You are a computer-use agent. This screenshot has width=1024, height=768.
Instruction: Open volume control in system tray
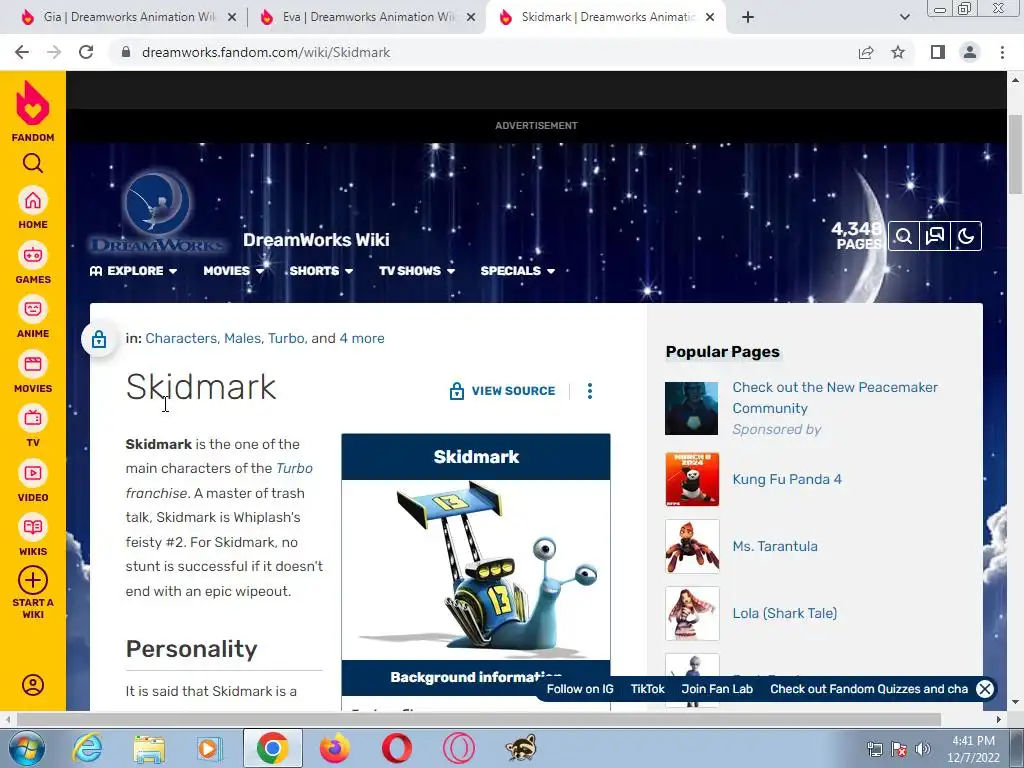coord(923,748)
